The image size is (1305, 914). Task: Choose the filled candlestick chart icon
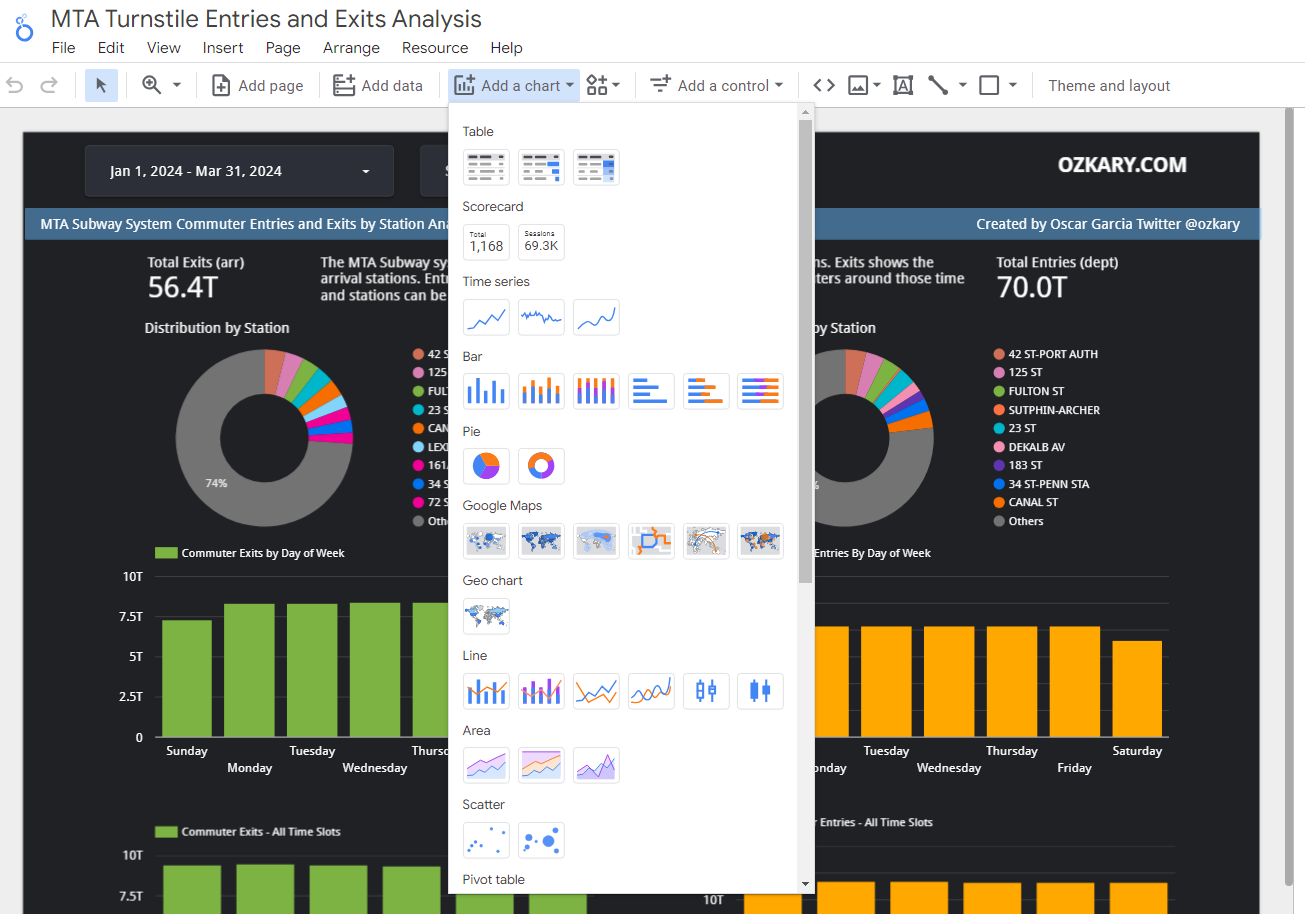point(760,691)
